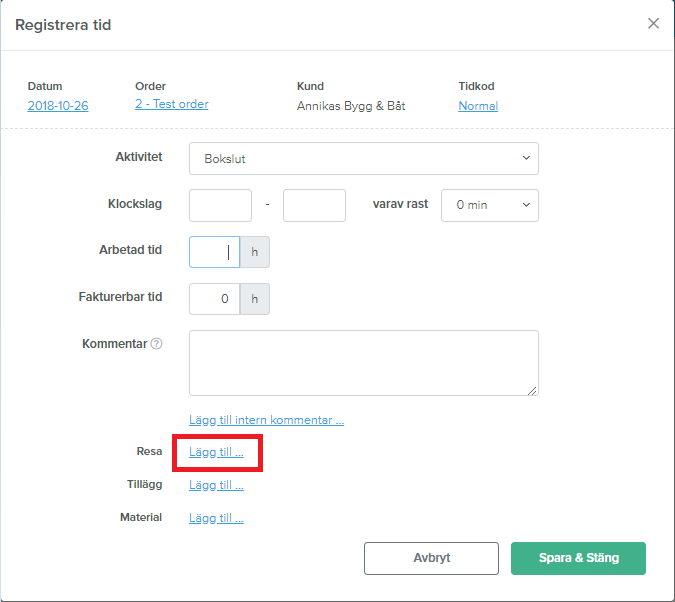Click the Klockslag end time field

pos(314,205)
